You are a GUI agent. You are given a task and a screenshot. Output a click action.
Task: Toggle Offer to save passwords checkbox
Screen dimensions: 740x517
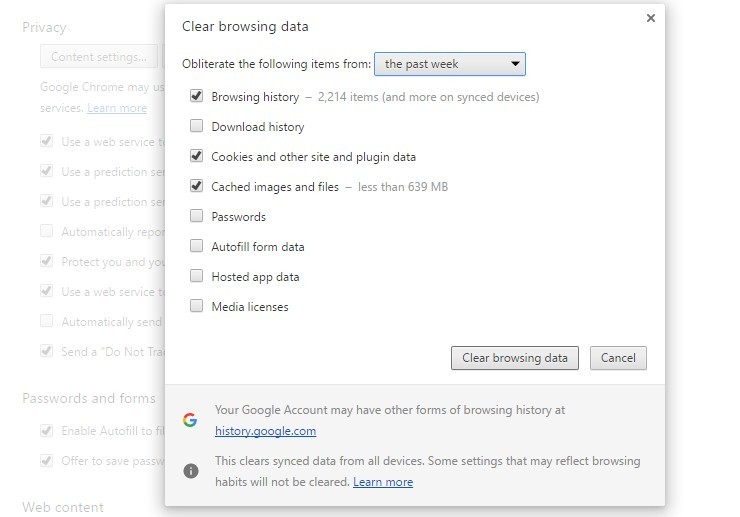[x=46, y=460]
